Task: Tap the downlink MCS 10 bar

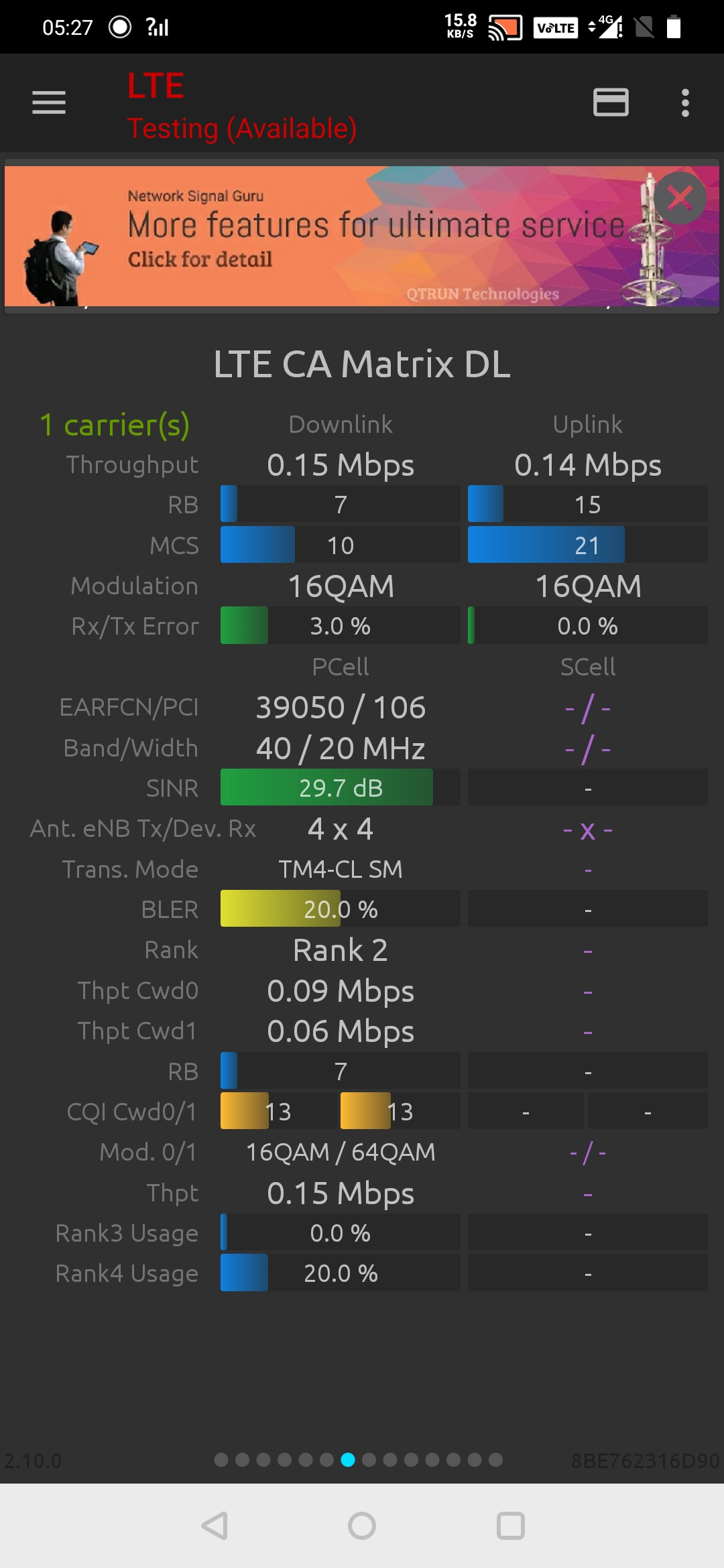Action: [340, 545]
